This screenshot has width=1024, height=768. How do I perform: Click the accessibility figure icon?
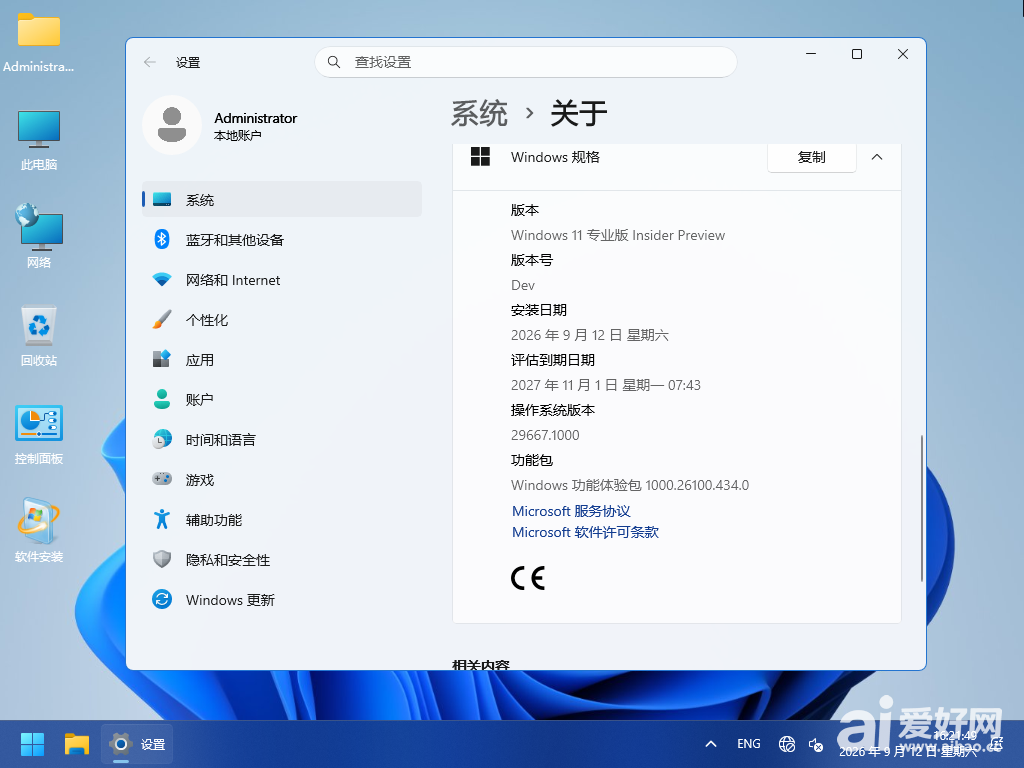coord(162,519)
